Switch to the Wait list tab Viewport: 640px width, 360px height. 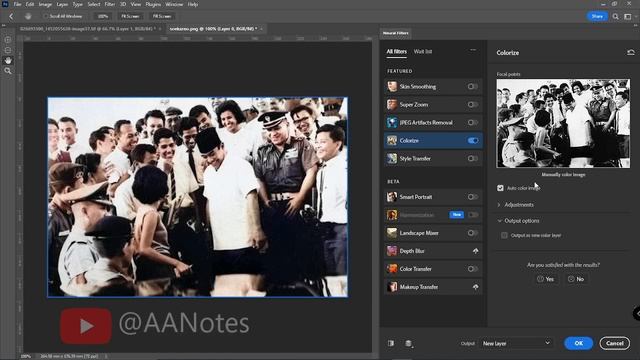tap(423, 51)
